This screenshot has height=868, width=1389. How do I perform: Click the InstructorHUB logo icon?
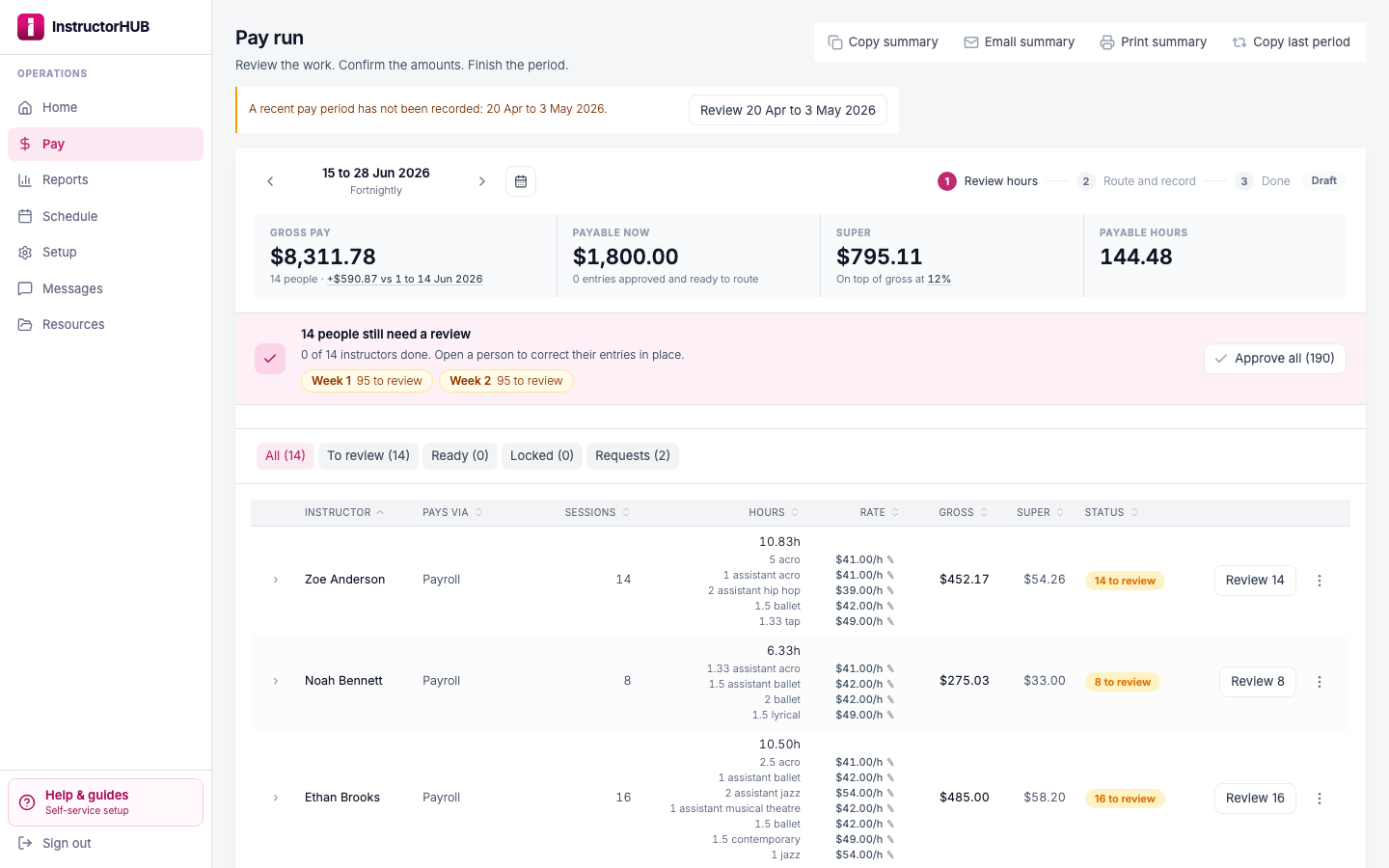pos(31,27)
